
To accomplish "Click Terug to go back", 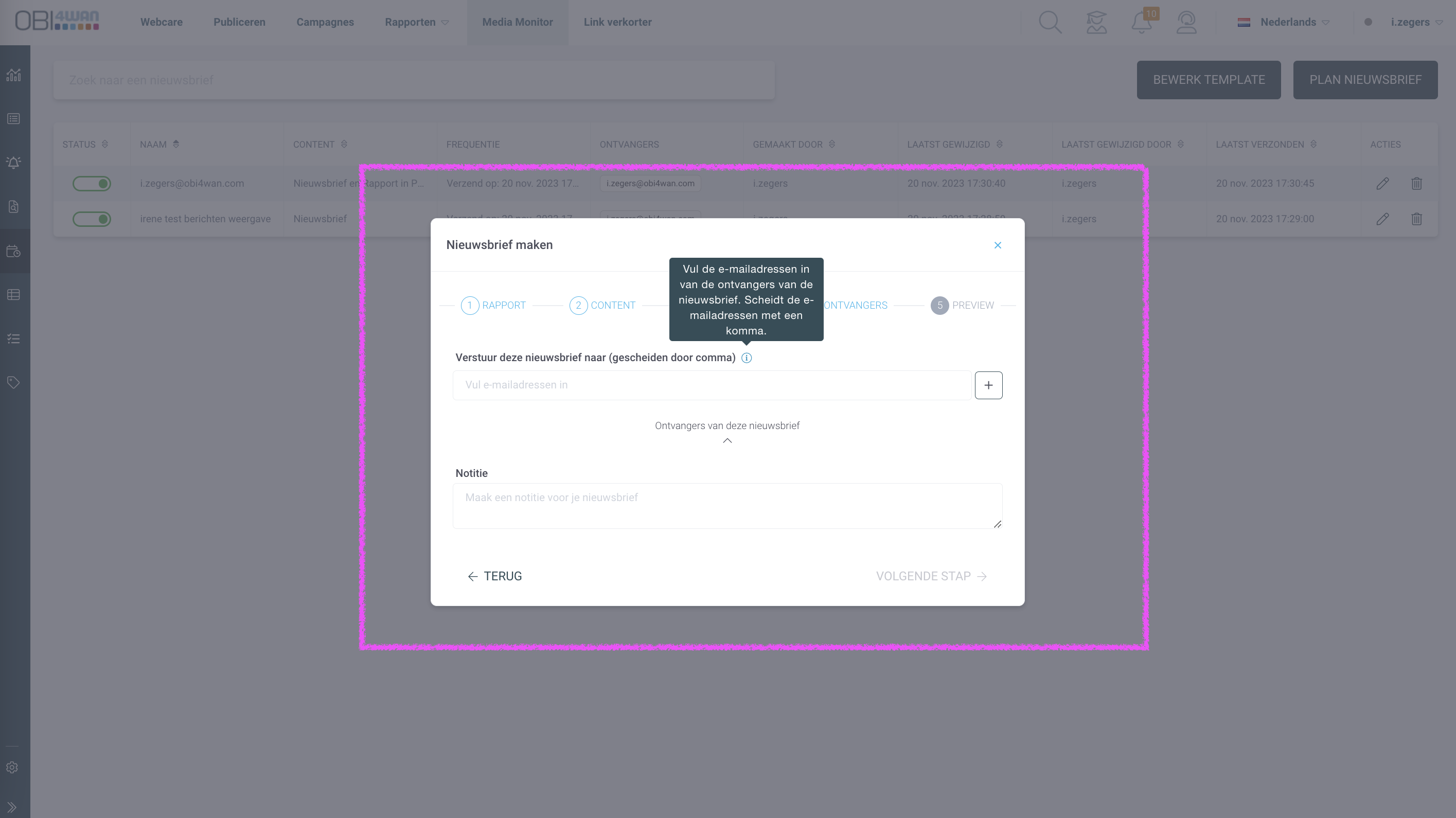I will (x=494, y=576).
